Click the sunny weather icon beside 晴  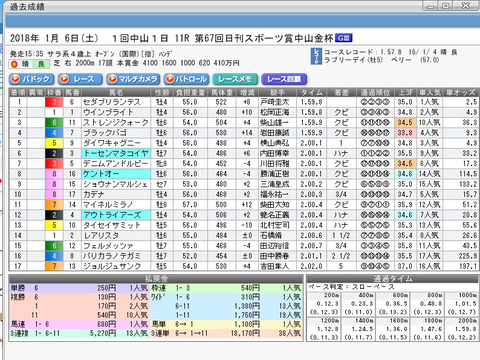click(x=14, y=64)
